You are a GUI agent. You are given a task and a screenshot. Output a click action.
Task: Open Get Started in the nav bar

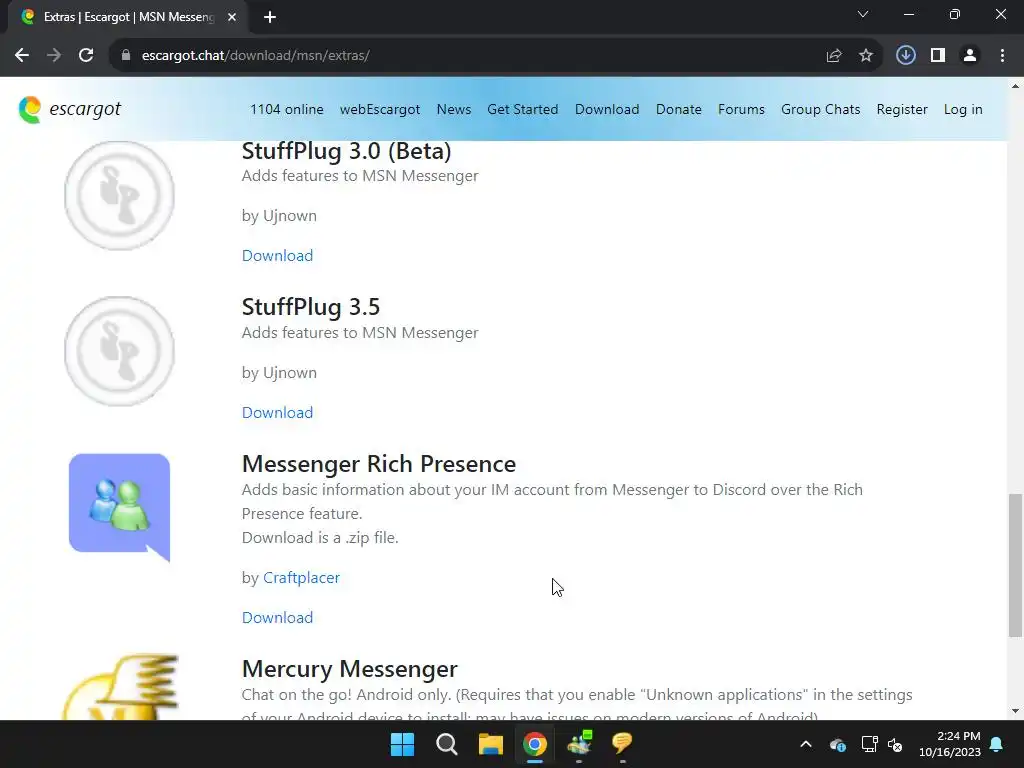(x=522, y=109)
